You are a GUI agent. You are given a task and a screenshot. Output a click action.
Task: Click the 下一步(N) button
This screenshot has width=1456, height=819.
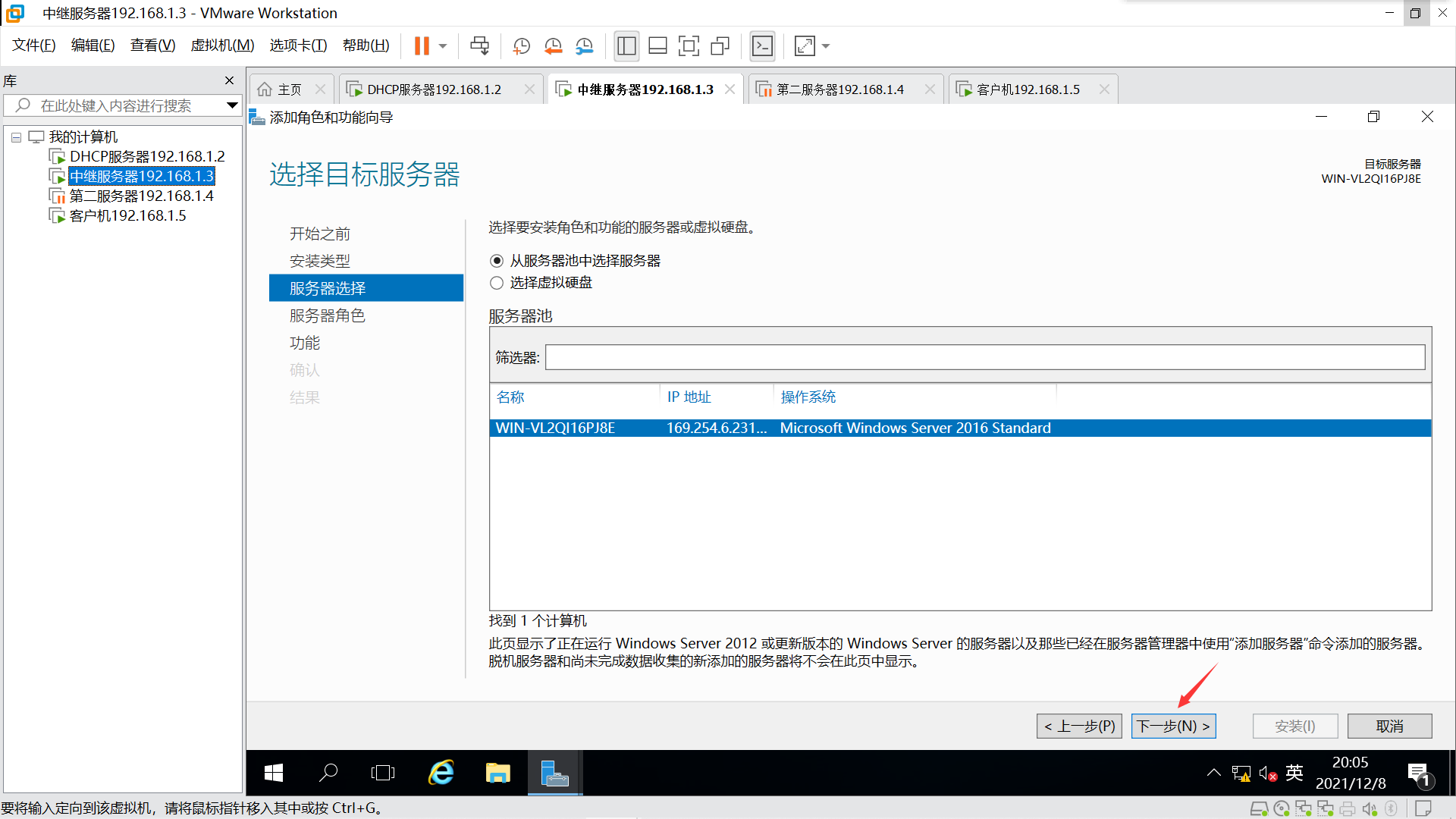coord(1173,726)
